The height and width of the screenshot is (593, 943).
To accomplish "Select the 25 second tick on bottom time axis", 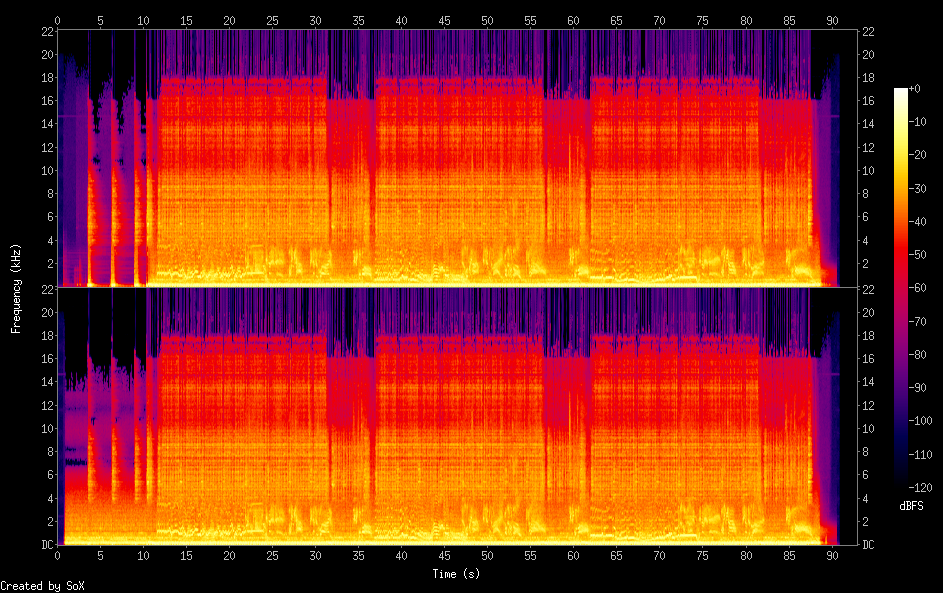I will (x=272, y=555).
